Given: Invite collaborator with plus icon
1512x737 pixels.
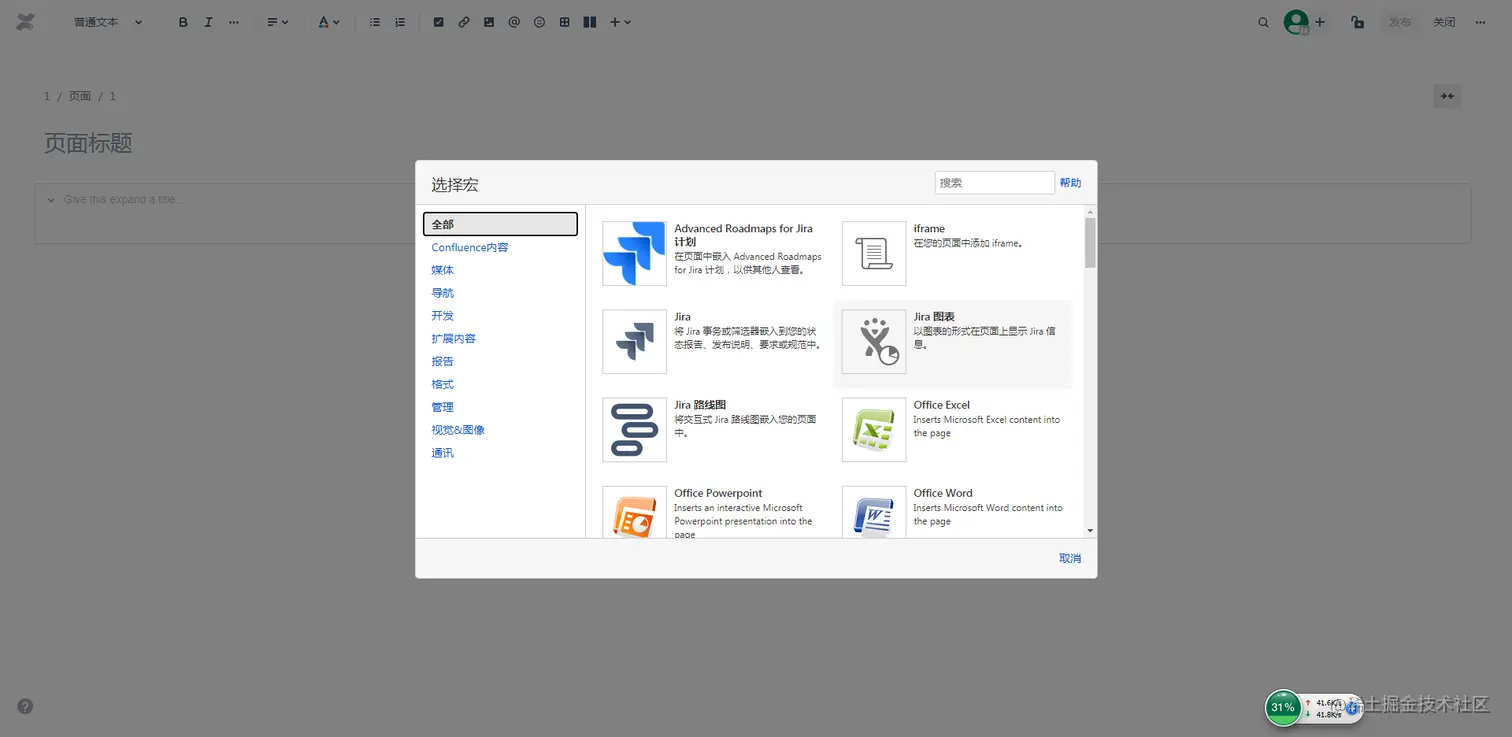Looking at the screenshot, I should 1320,22.
